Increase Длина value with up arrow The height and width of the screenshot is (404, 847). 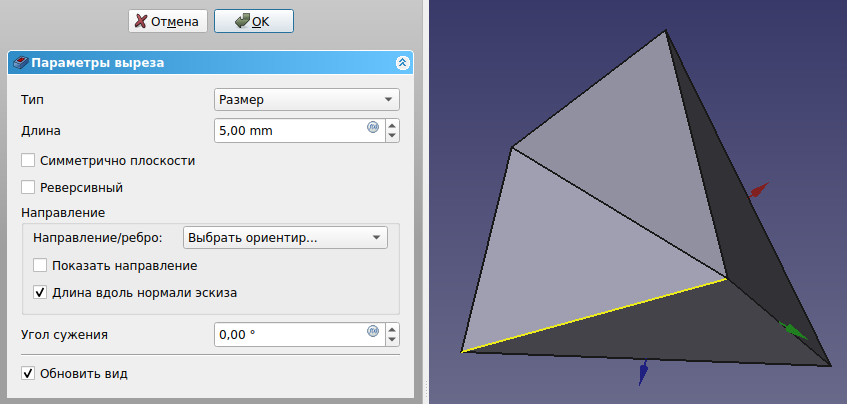tap(393, 125)
